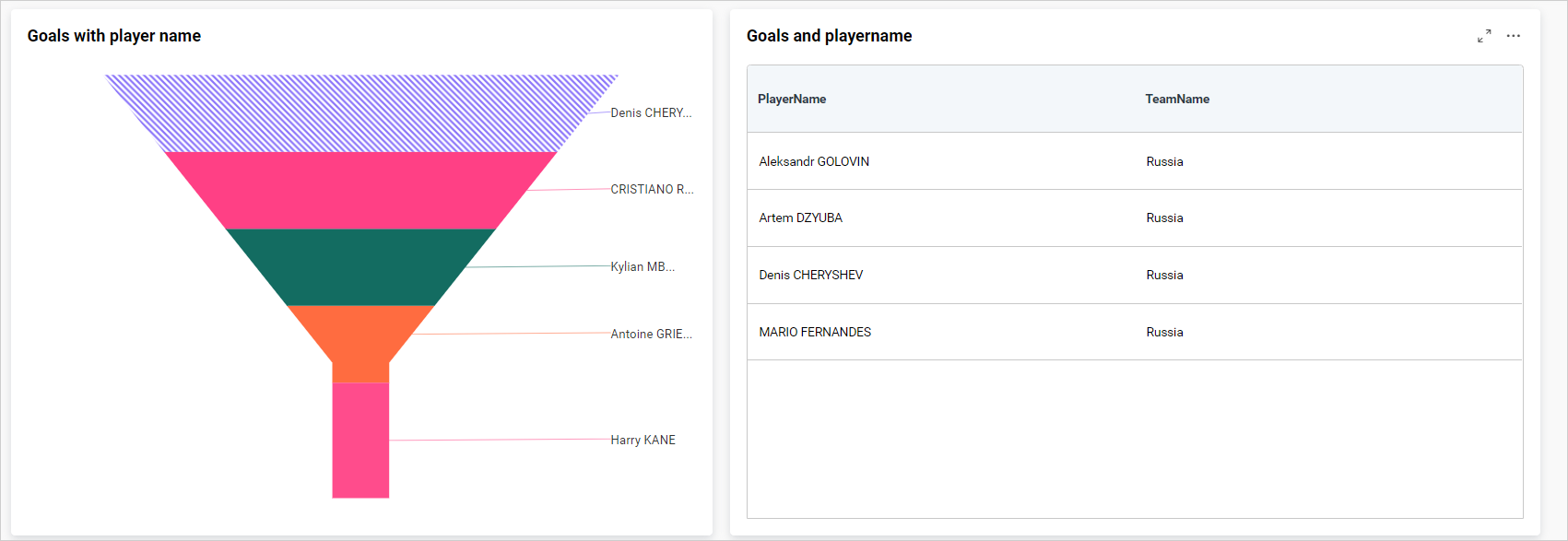Click the Harry KANE funnel label

coord(643,441)
